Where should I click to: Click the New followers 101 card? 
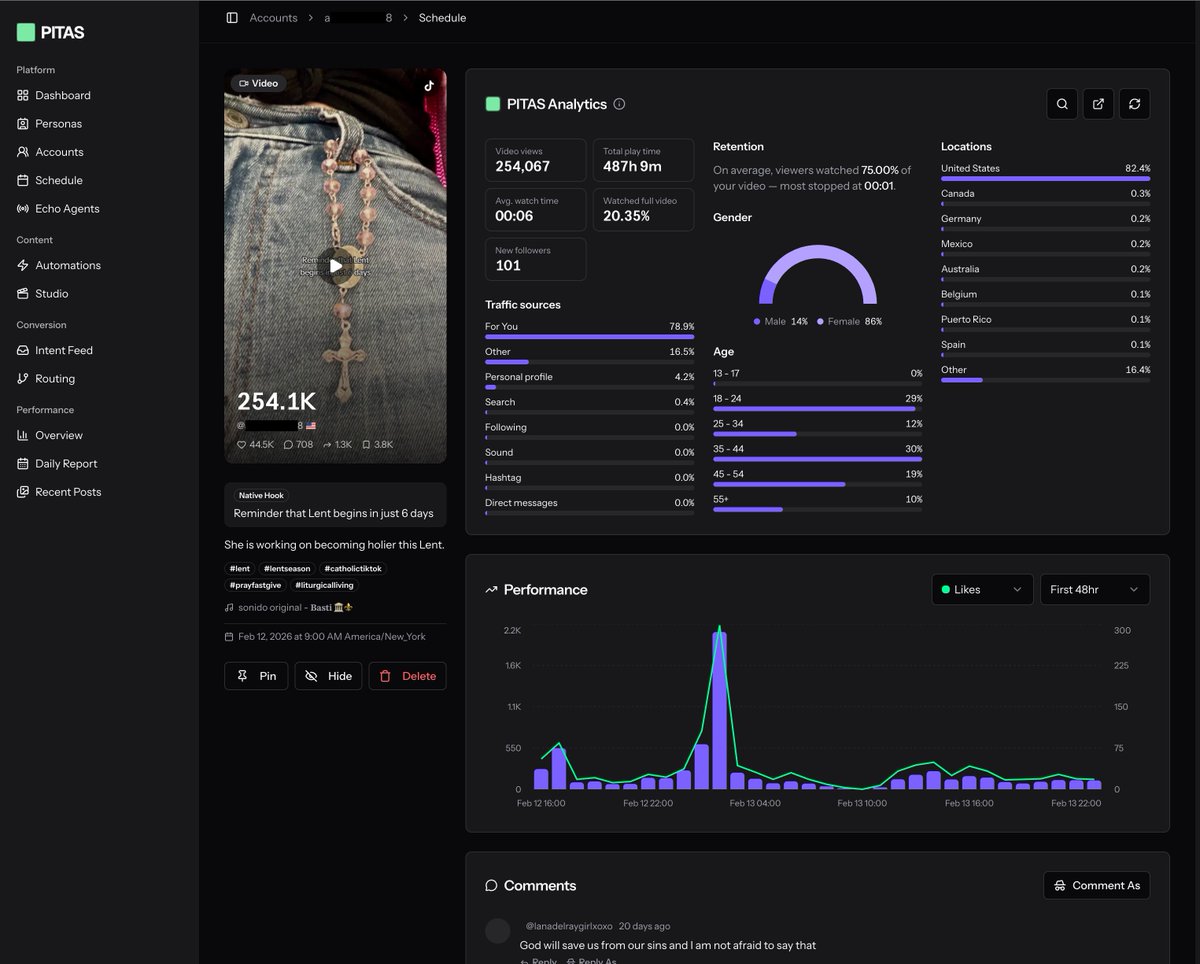click(535, 259)
